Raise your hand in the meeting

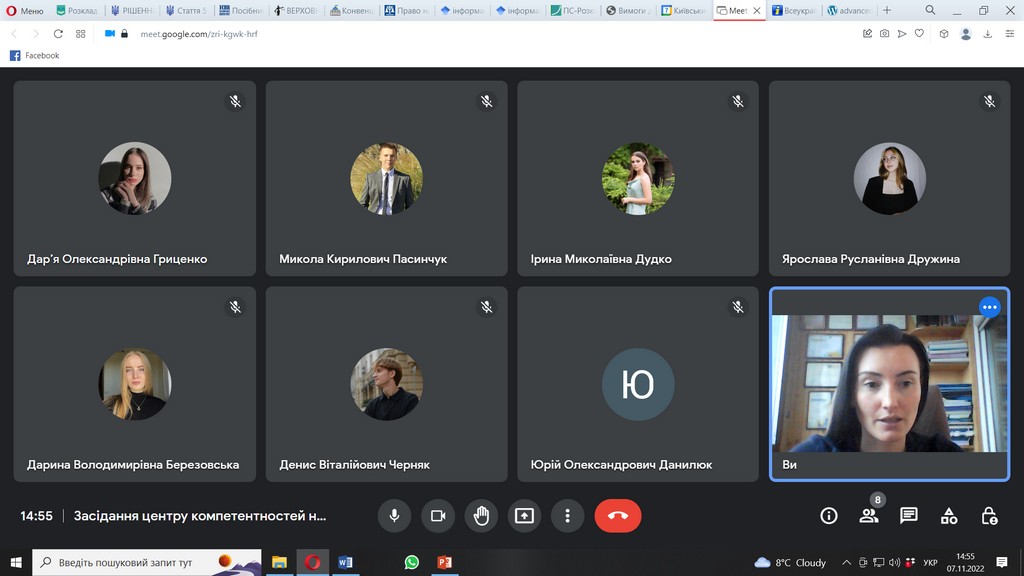(x=481, y=516)
